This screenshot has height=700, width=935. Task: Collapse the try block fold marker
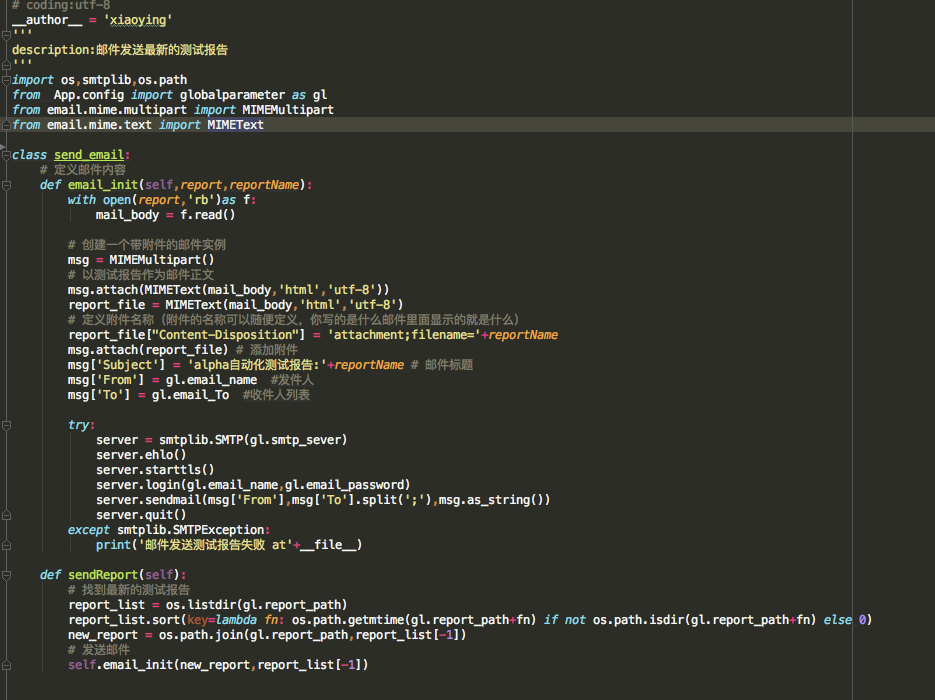6,425
